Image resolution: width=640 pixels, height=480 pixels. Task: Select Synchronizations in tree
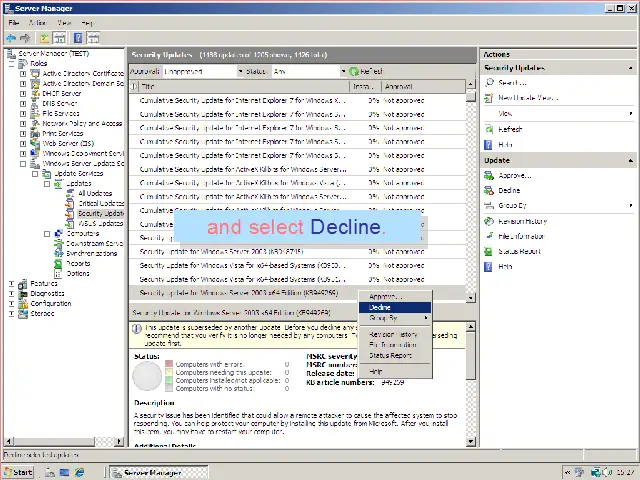point(91,253)
